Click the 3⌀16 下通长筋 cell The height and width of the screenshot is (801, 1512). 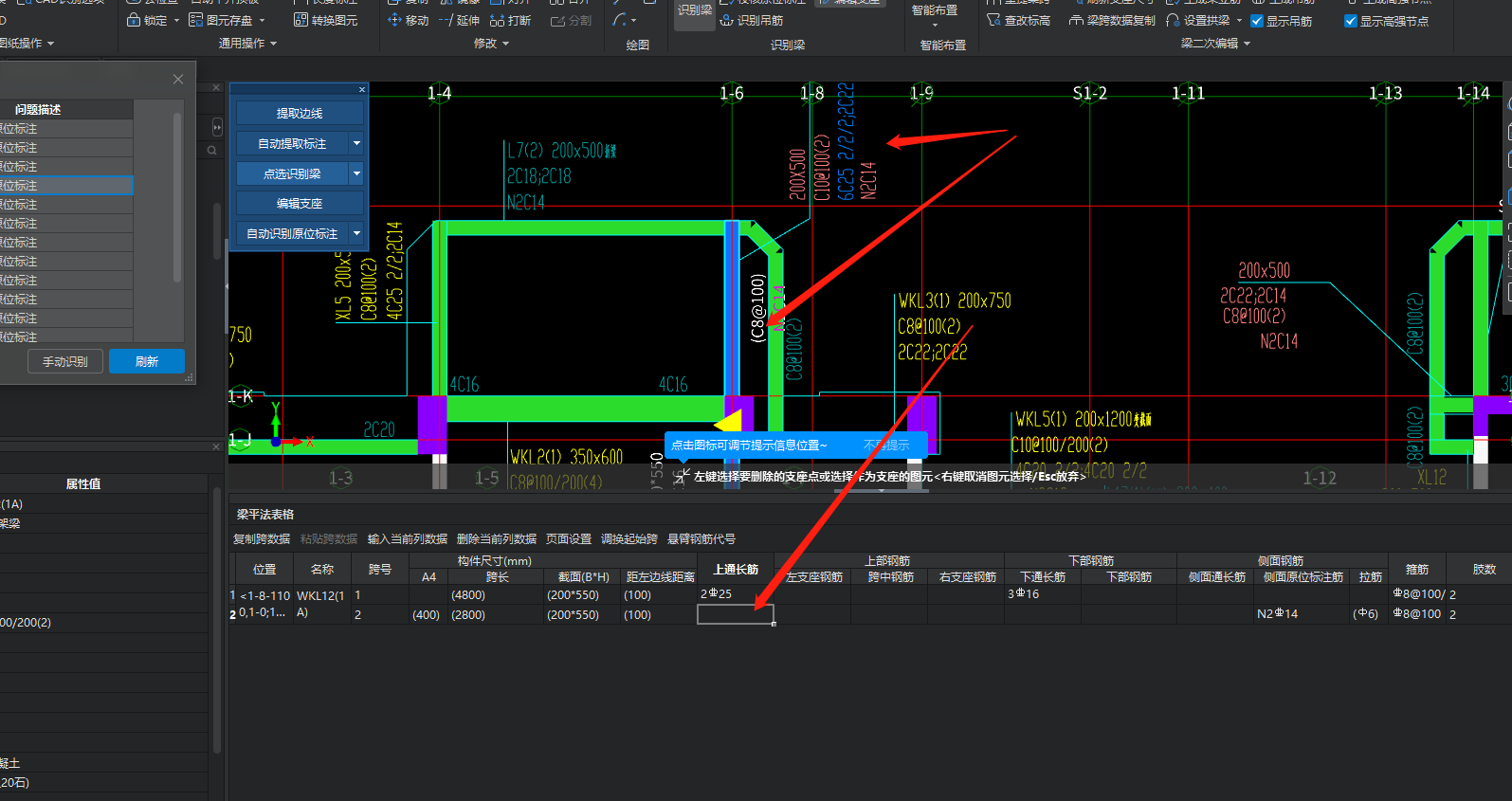[x=1043, y=594]
